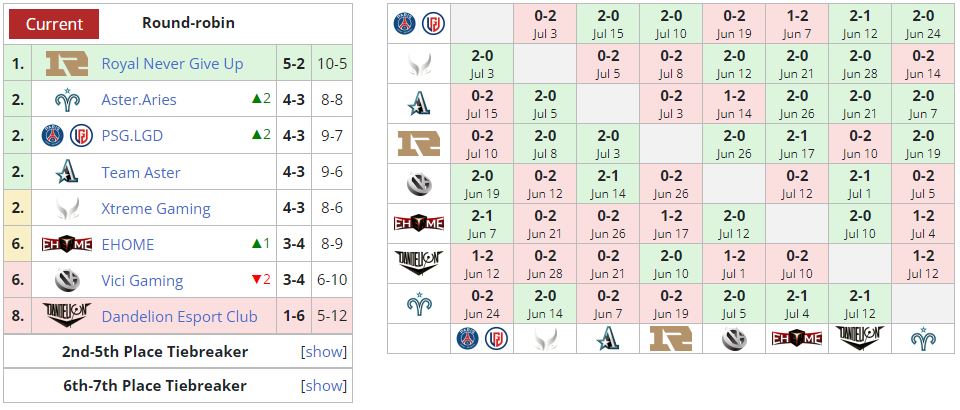Click the Vici Gaming logo in standings

[67, 280]
